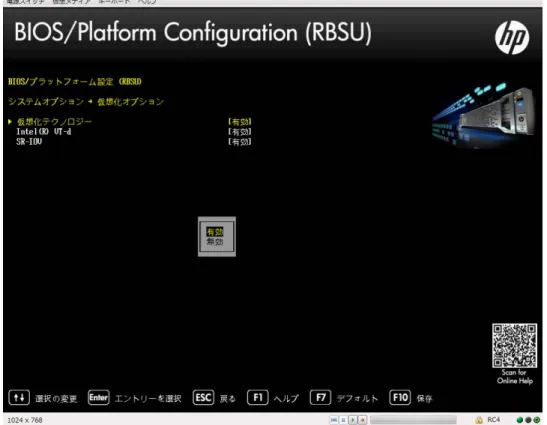Click the デフォルト label
Viewport: 547px width, 425px height.
pos(357,398)
